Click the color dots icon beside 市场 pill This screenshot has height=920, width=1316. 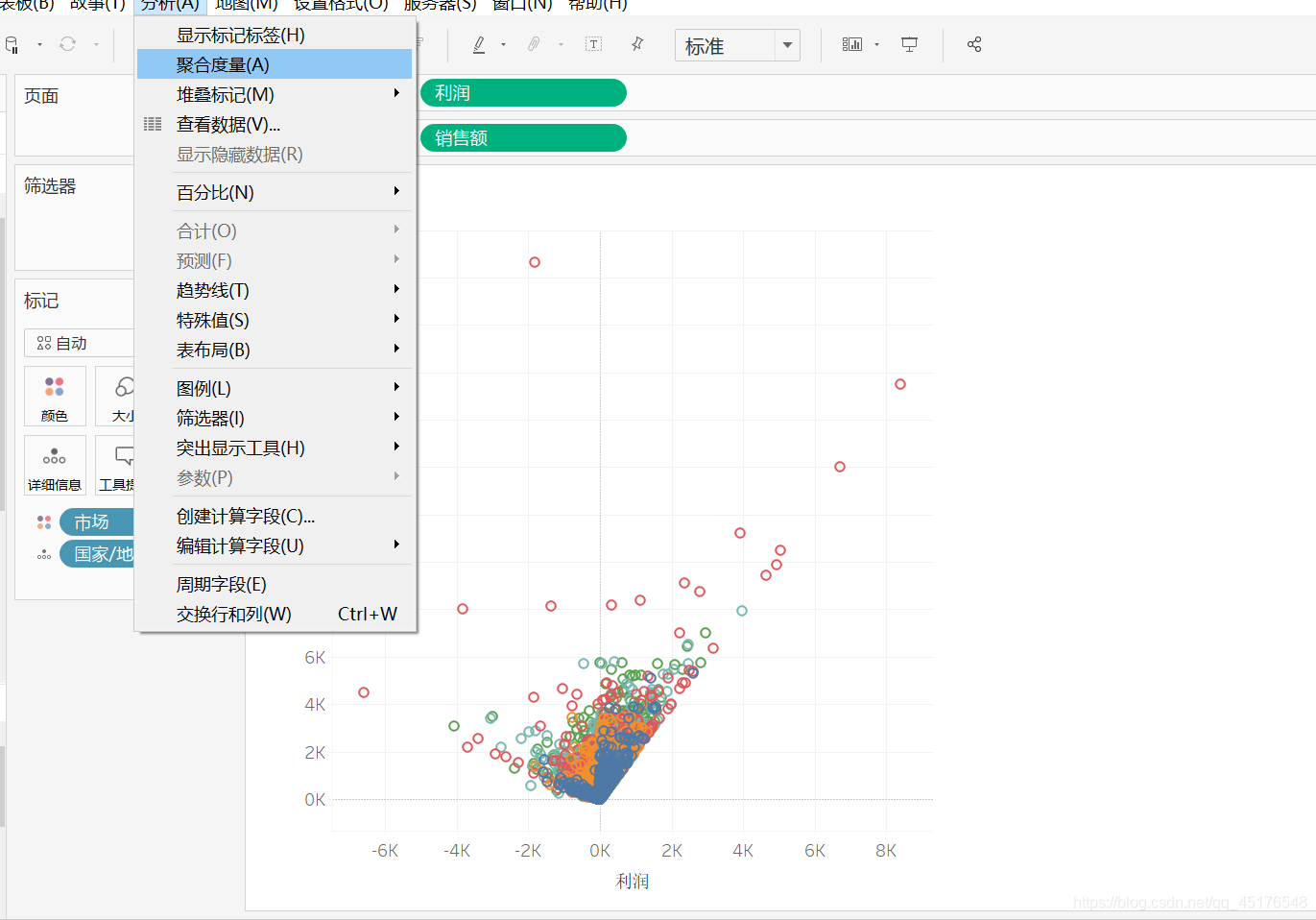(x=44, y=522)
